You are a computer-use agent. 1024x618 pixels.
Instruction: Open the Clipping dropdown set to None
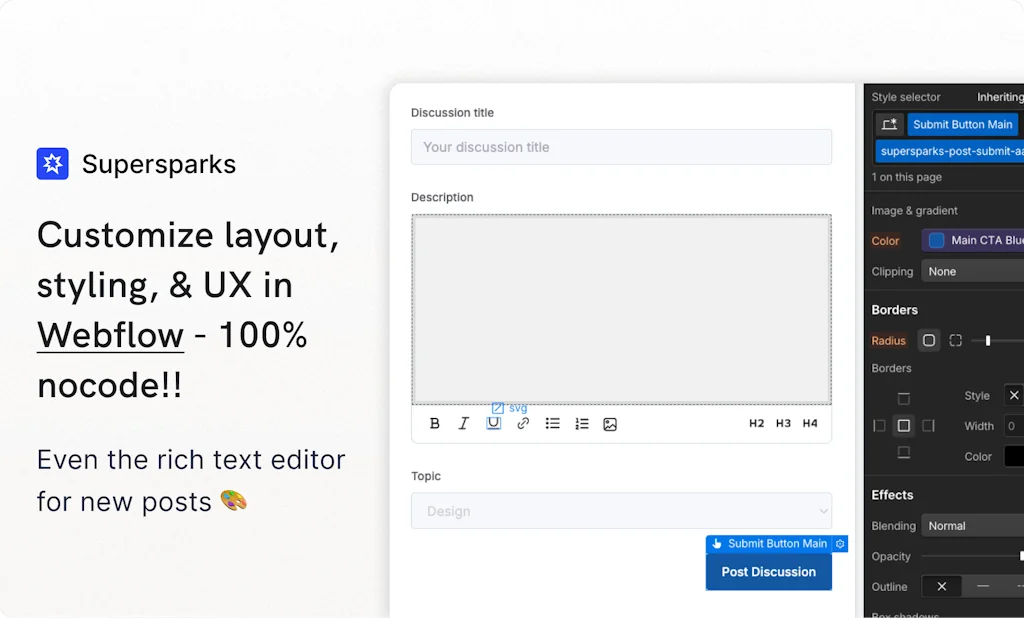[x=972, y=272]
